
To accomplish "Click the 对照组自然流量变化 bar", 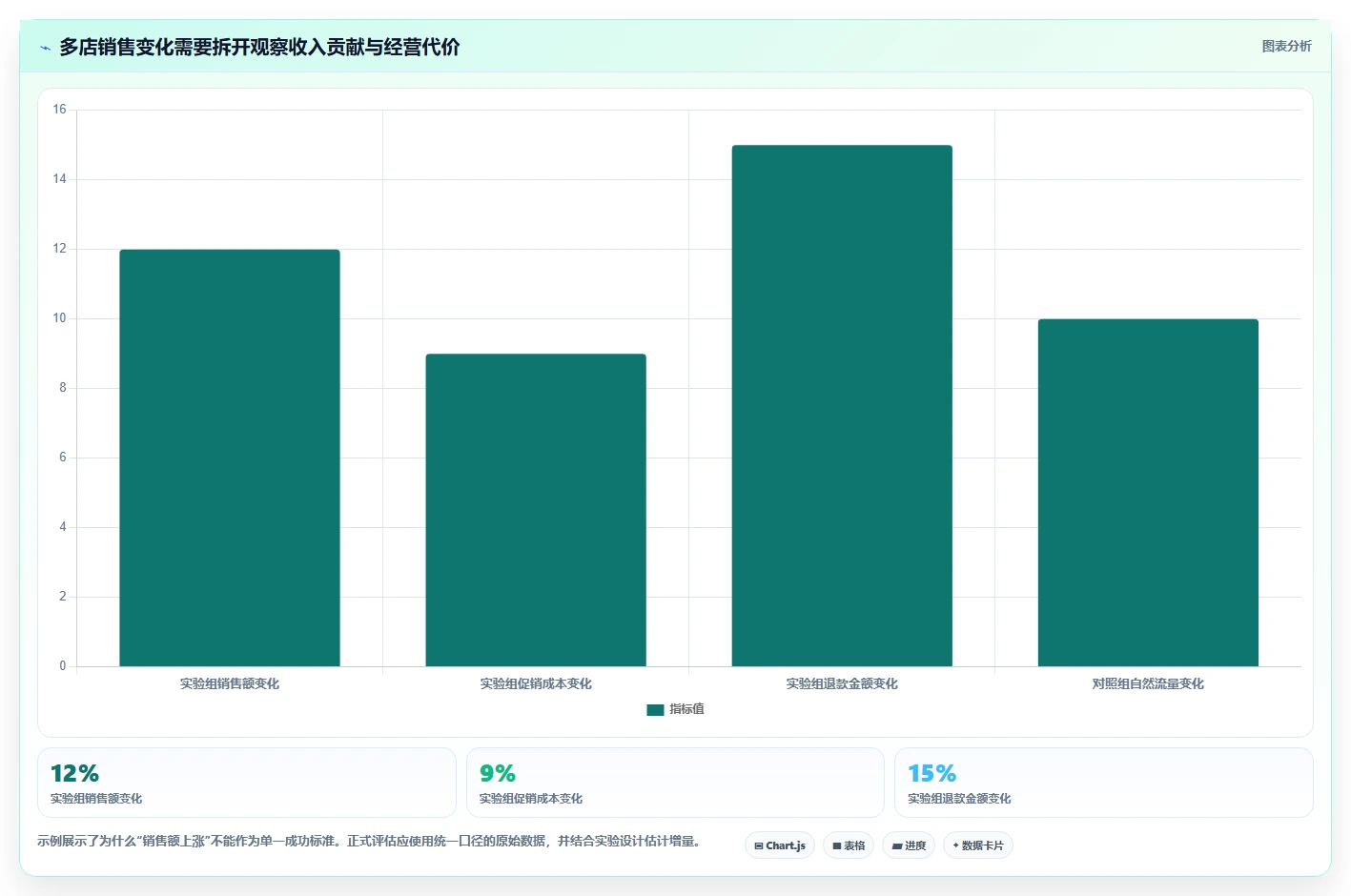I will 1148,493.
